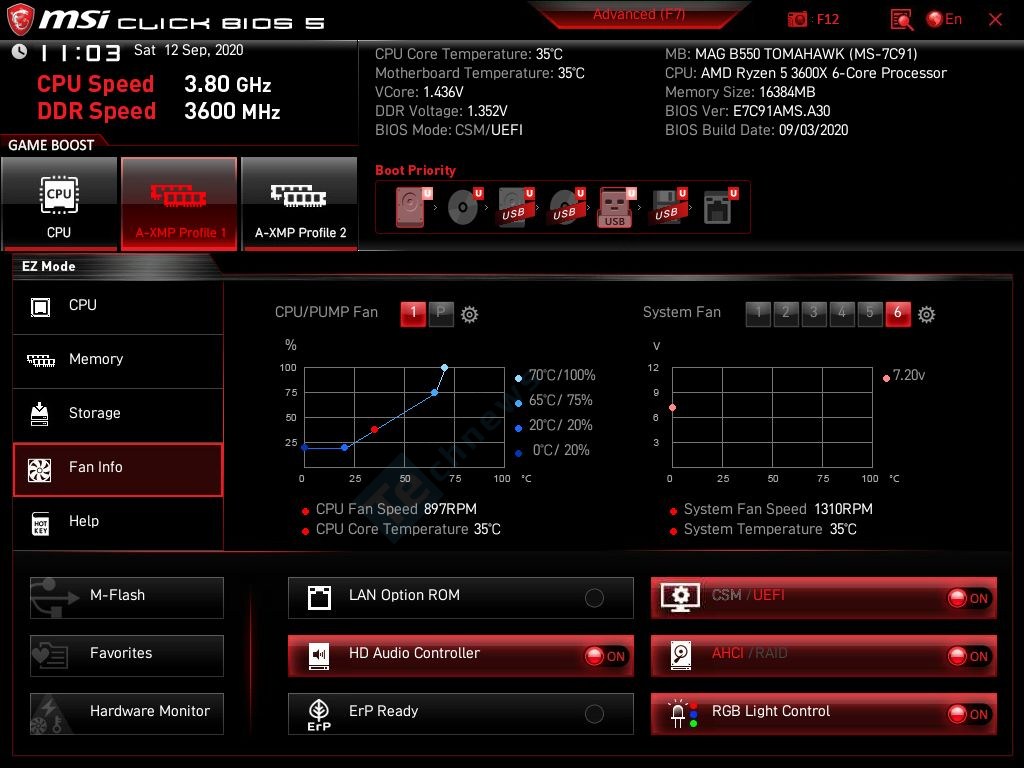Select CPU fan 1 button
This screenshot has height=768, width=1024.
coord(413,313)
